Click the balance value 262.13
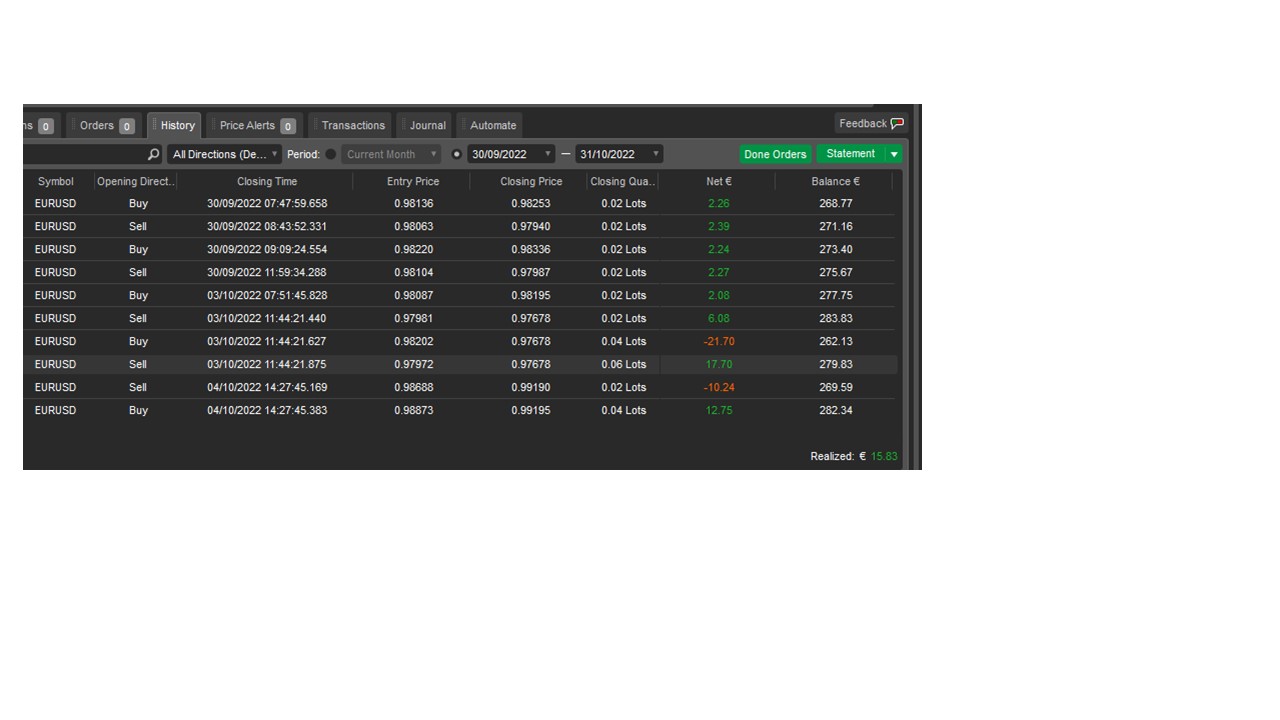The width and height of the screenshot is (1280, 720). [835, 342]
